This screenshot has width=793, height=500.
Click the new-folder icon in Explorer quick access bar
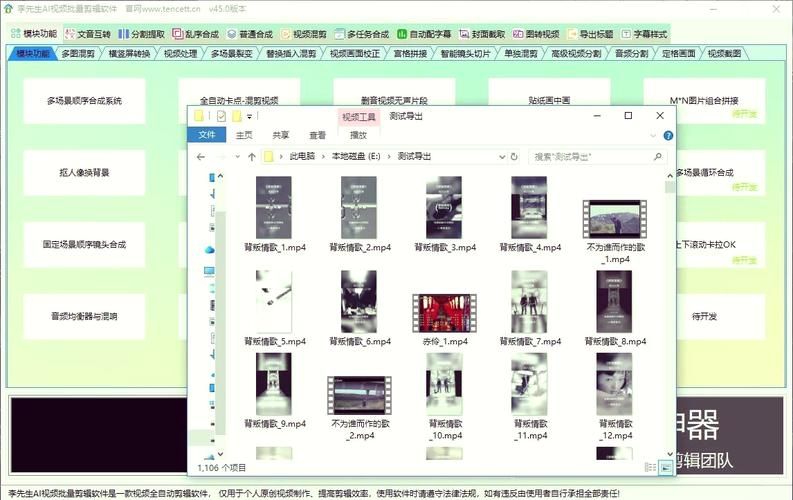236,116
